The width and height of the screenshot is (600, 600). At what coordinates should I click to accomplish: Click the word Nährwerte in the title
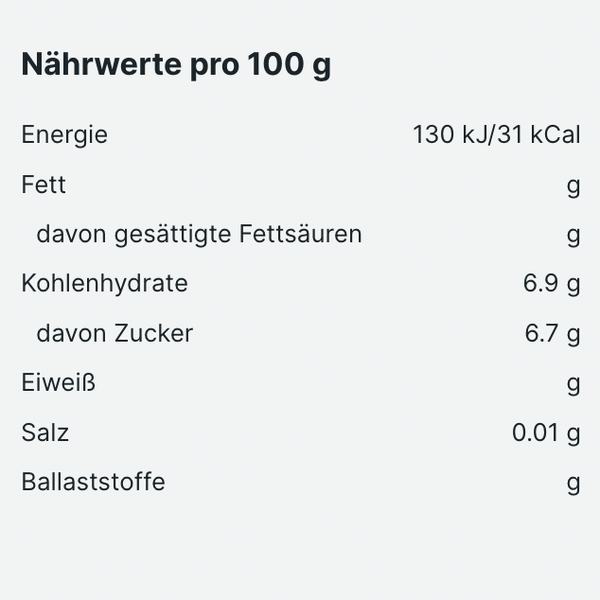[101, 63]
